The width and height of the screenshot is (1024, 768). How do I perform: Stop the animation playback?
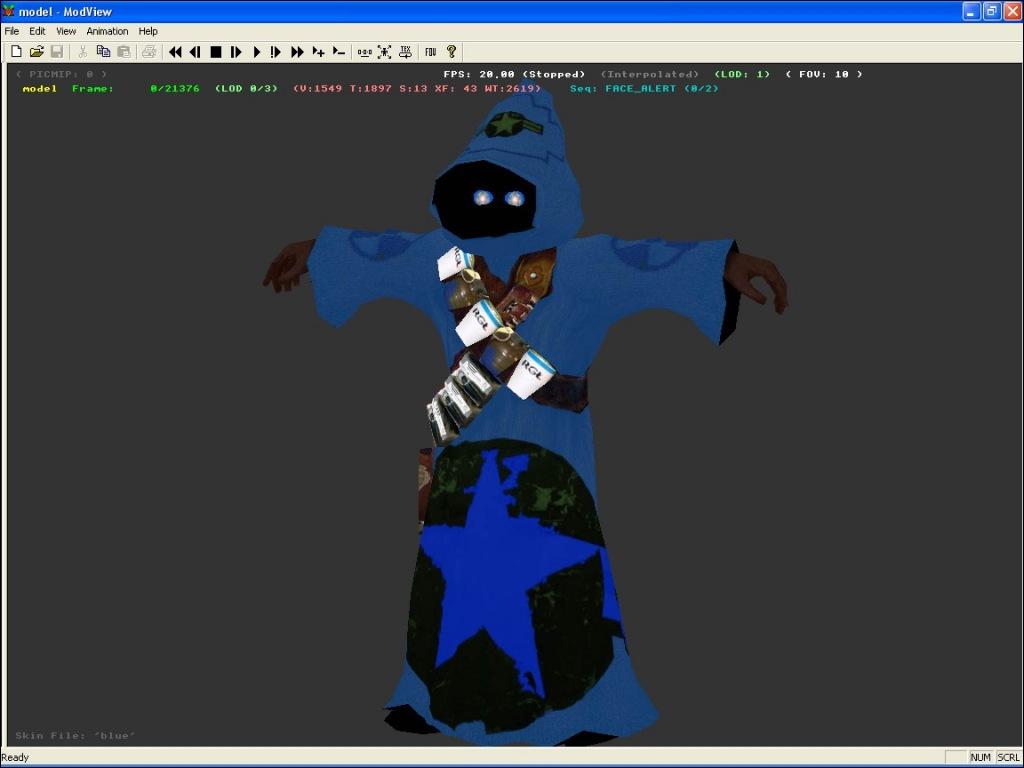(215, 52)
